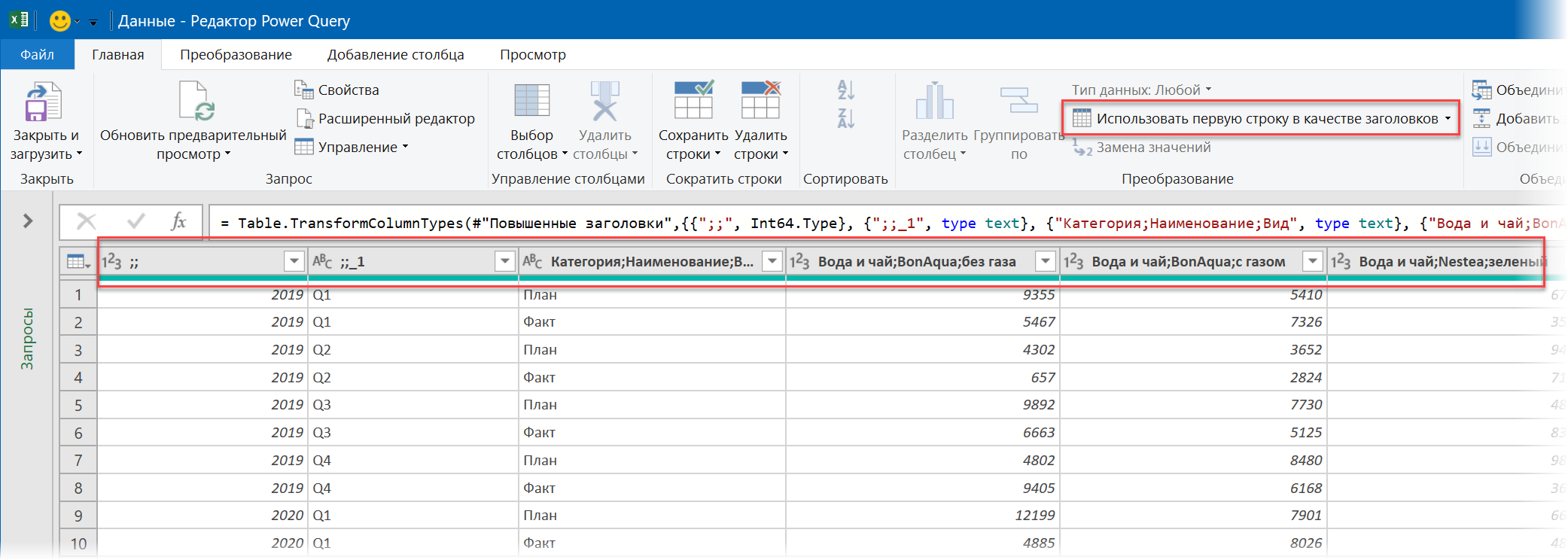Change data type icon of Категория;Наименование column

point(532,261)
